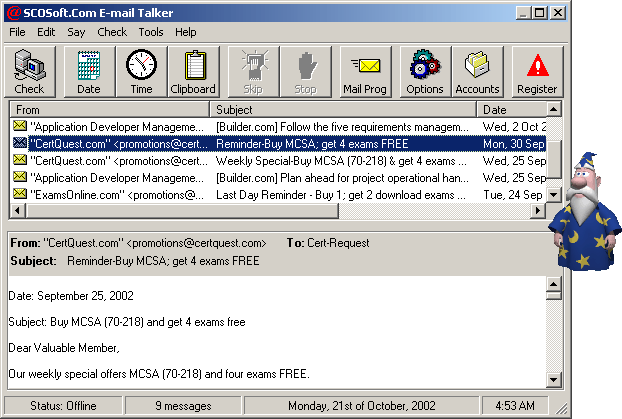
Task: Click the Time clock toolbar icon
Action: coord(141,72)
